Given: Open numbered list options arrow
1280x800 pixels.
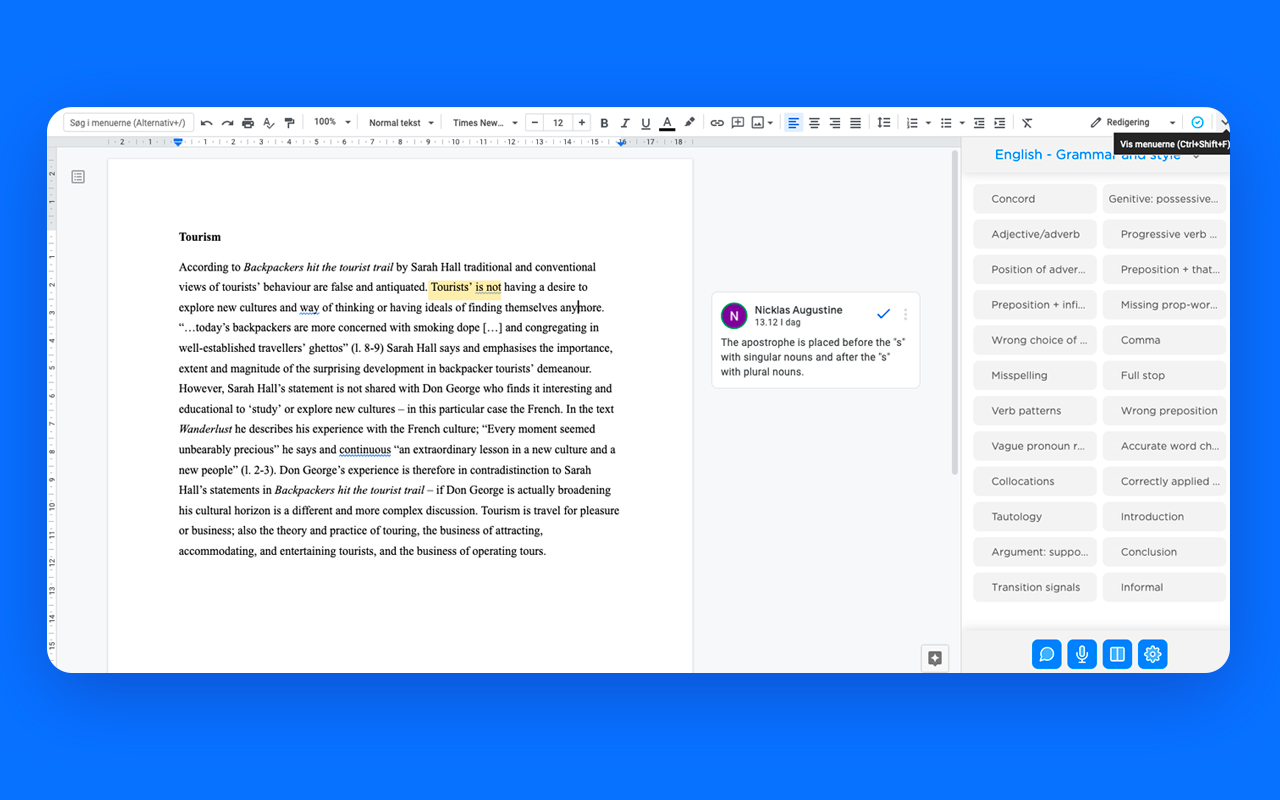Looking at the screenshot, I should coord(928,123).
